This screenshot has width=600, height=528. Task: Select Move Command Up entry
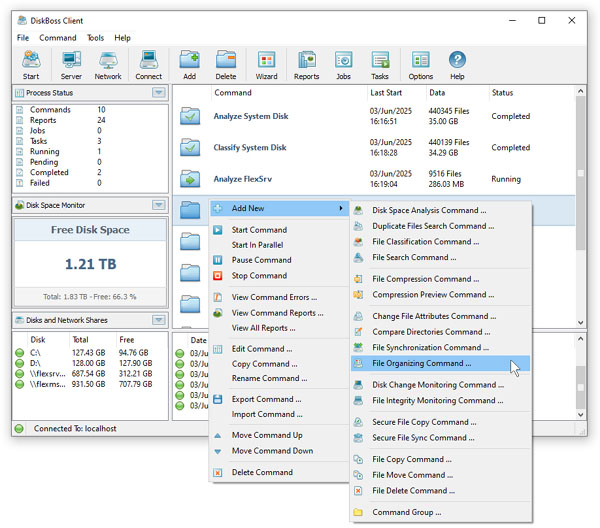tap(279, 435)
